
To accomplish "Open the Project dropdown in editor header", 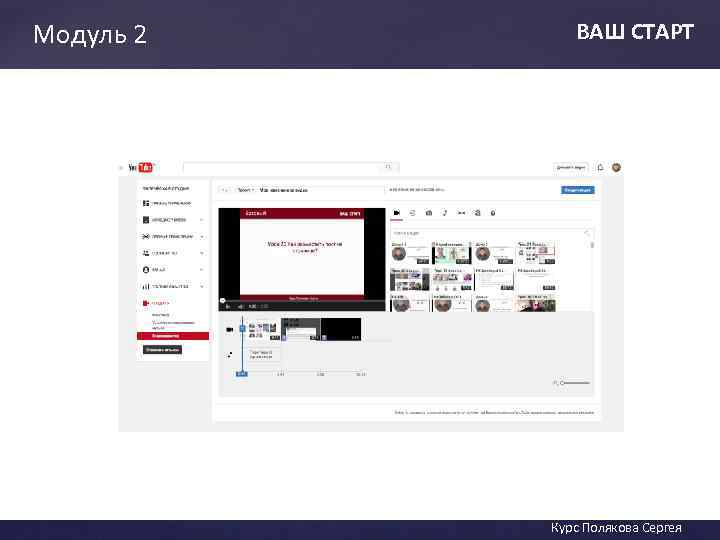I will [246, 190].
